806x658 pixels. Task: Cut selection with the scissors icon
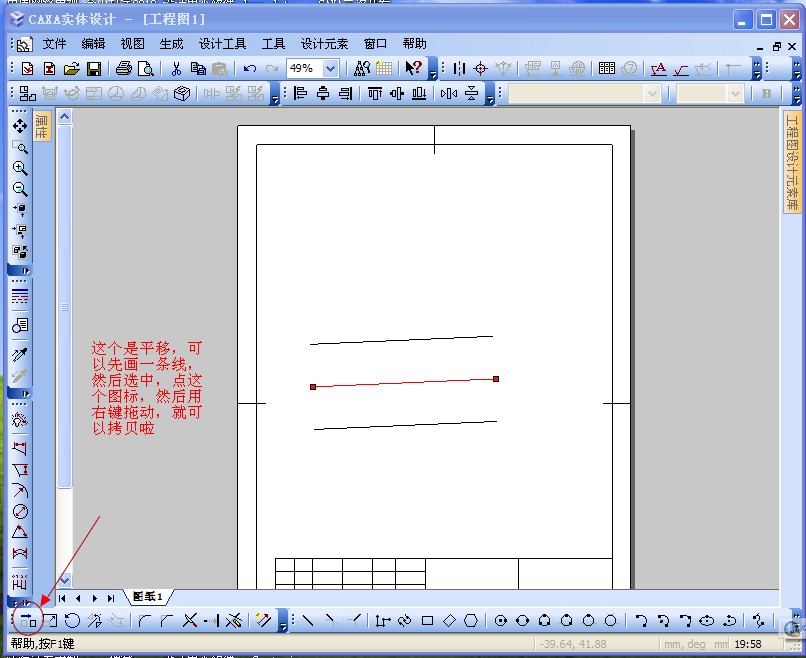tap(176, 68)
